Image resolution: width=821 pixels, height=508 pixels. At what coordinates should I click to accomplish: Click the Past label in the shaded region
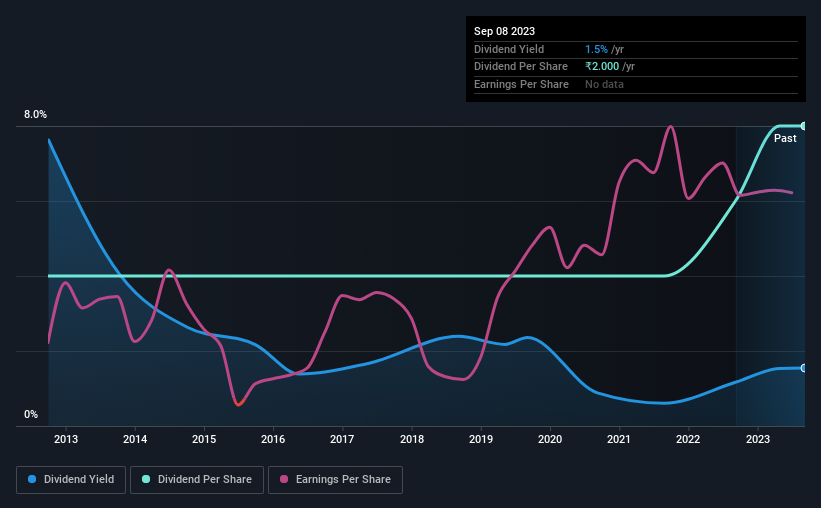(785, 138)
